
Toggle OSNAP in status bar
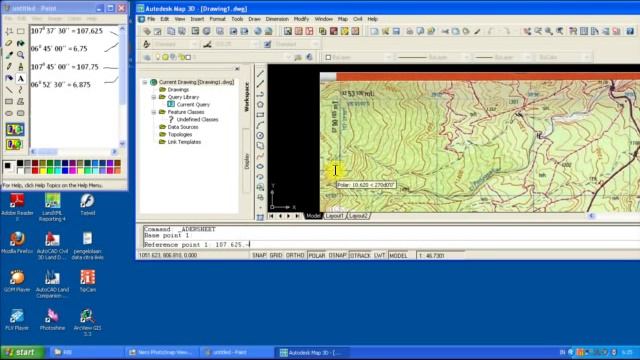337,256
